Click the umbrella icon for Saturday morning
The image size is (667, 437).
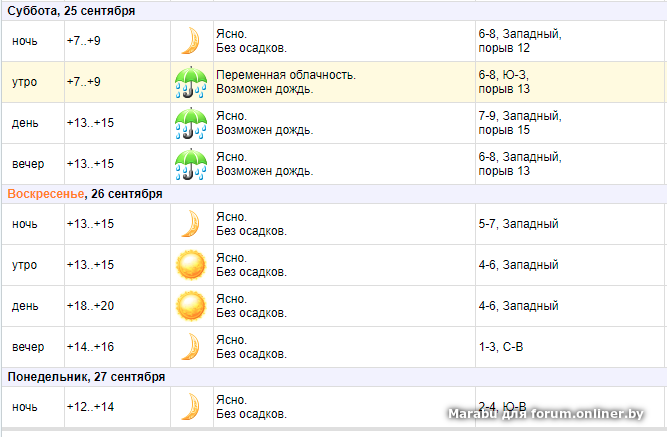pyautogui.click(x=191, y=82)
